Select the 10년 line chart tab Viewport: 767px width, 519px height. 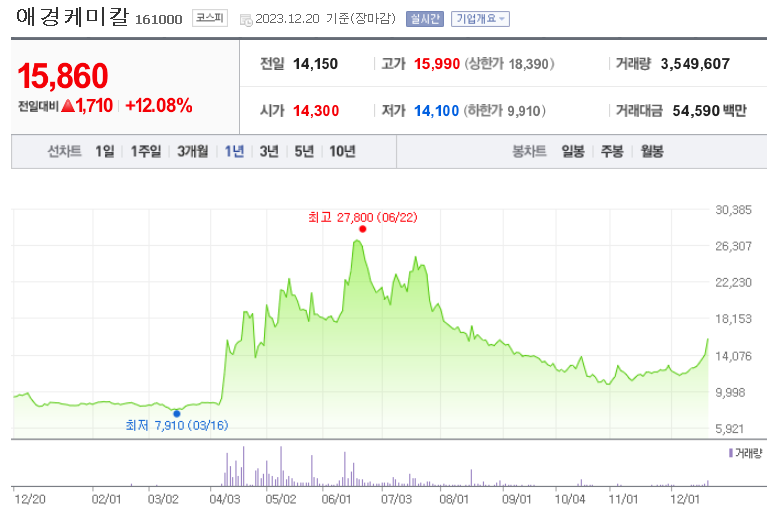pyautogui.click(x=342, y=151)
